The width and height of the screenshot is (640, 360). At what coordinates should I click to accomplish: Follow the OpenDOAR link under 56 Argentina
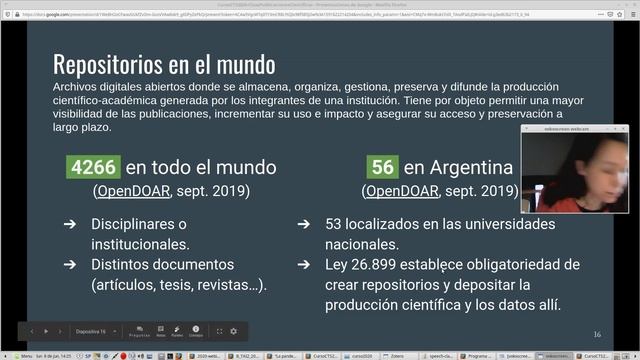402,191
